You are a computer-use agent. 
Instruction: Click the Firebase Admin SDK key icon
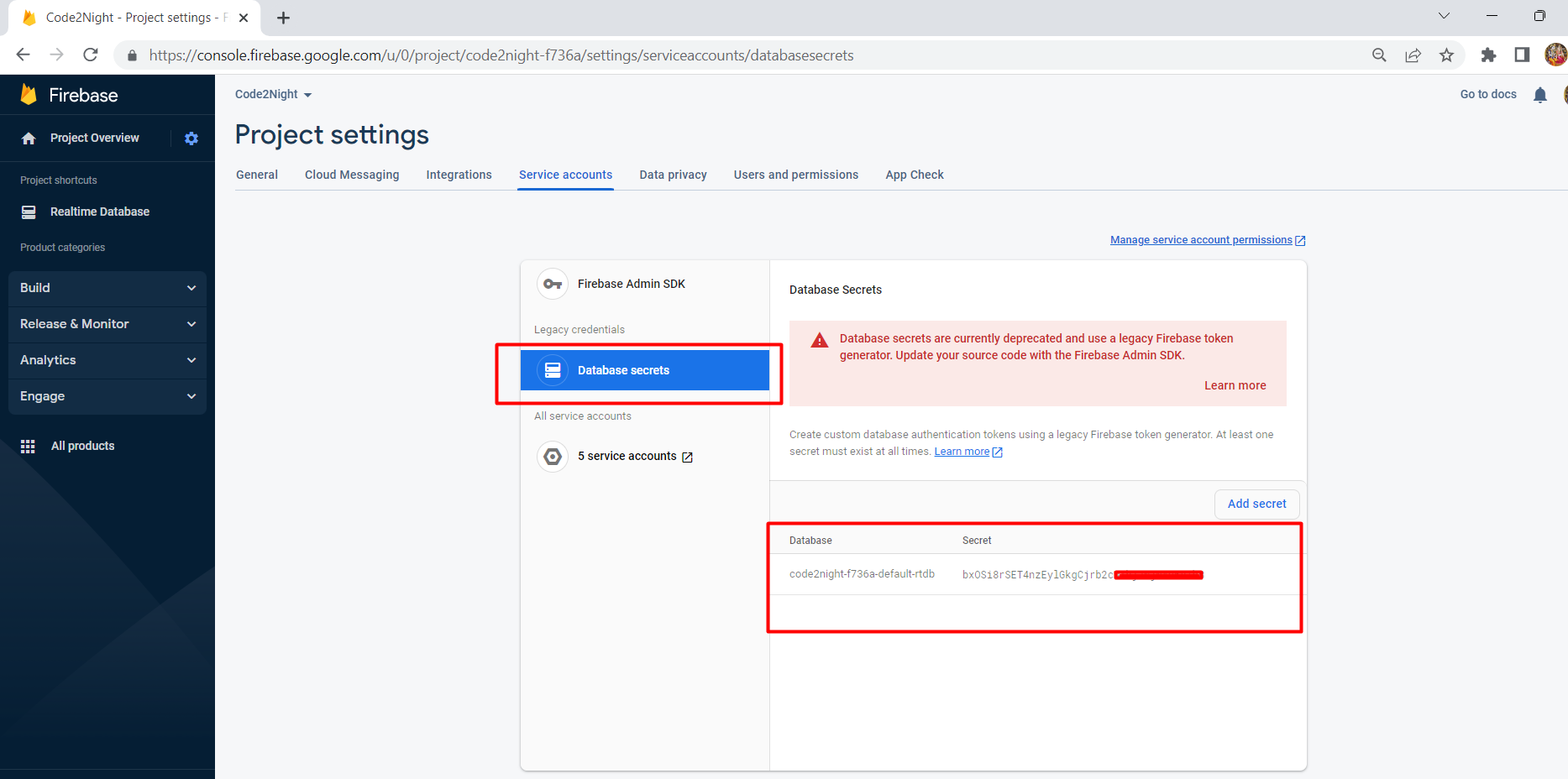553,285
